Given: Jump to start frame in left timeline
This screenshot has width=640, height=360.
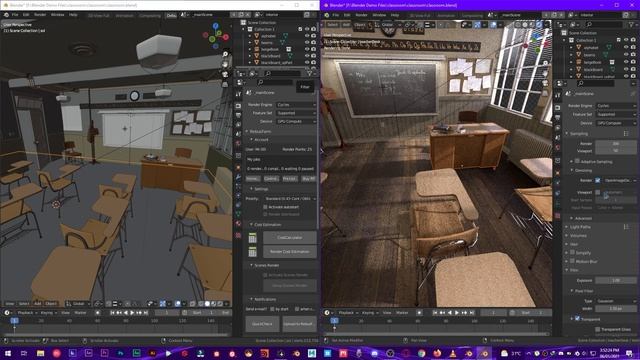Looking at the screenshot, I should pyautogui.click(x=112, y=313).
